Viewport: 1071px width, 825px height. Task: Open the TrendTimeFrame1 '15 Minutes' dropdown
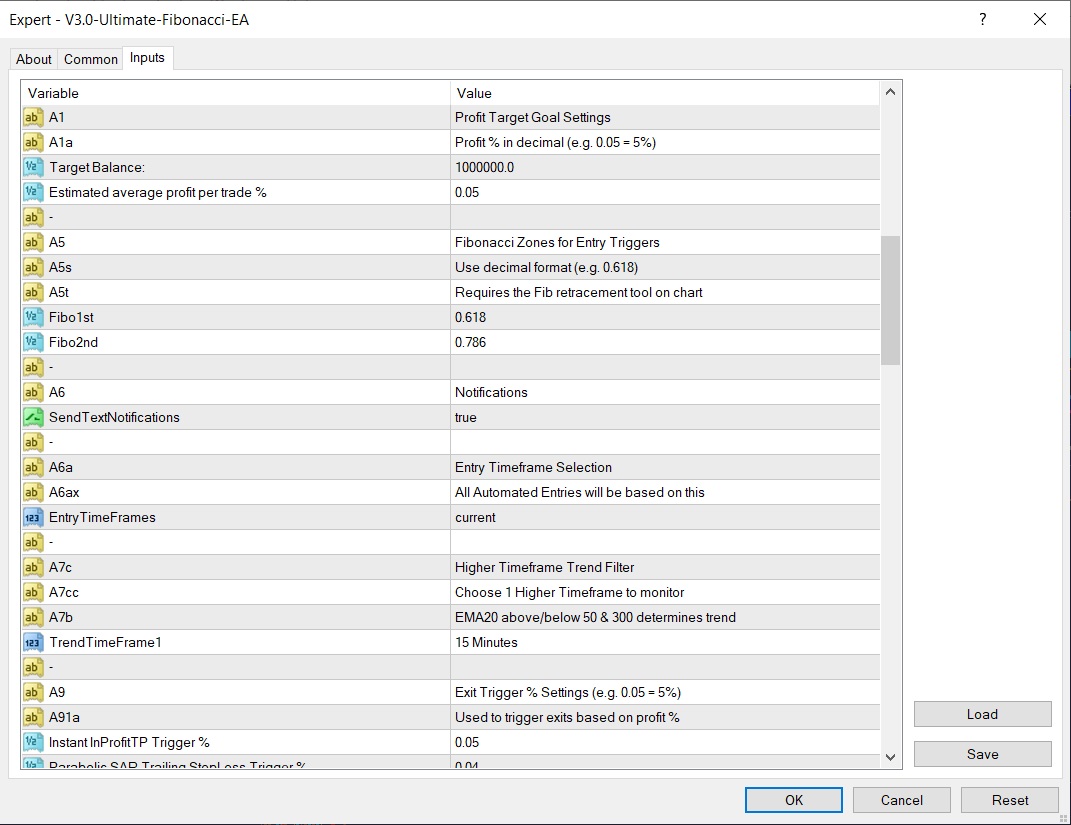click(665, 642)
